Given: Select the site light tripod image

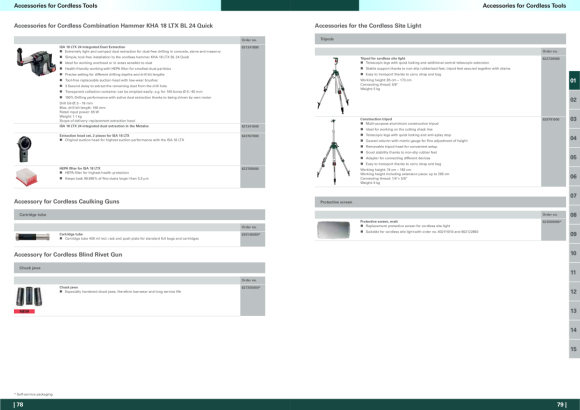Looking at the screenshot, I should point(333,85).
